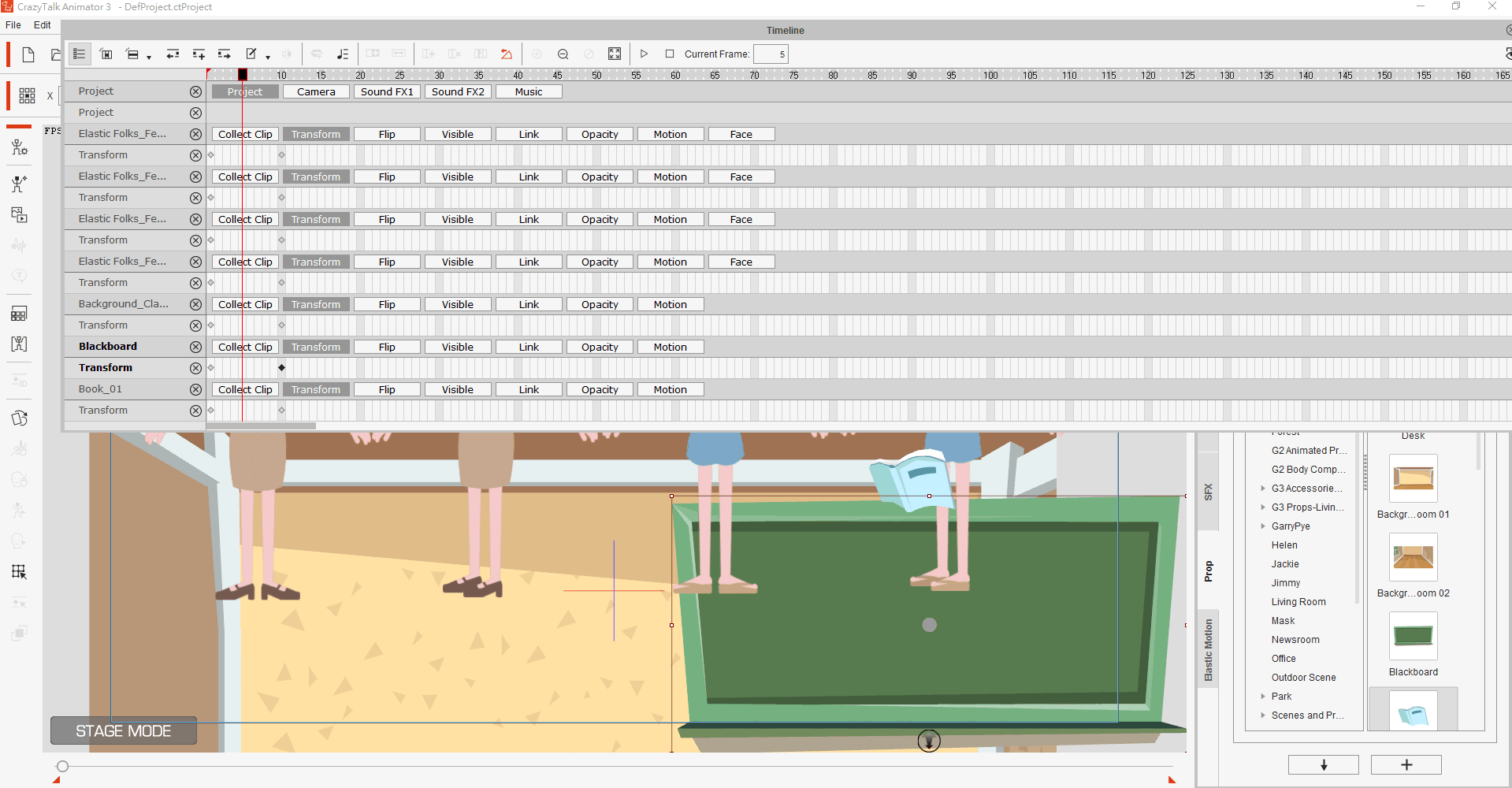The height and width of the screenshot is (788, 1512).
Task: Toggle Opacity track for Background_Cla... row
Action: 600,304
